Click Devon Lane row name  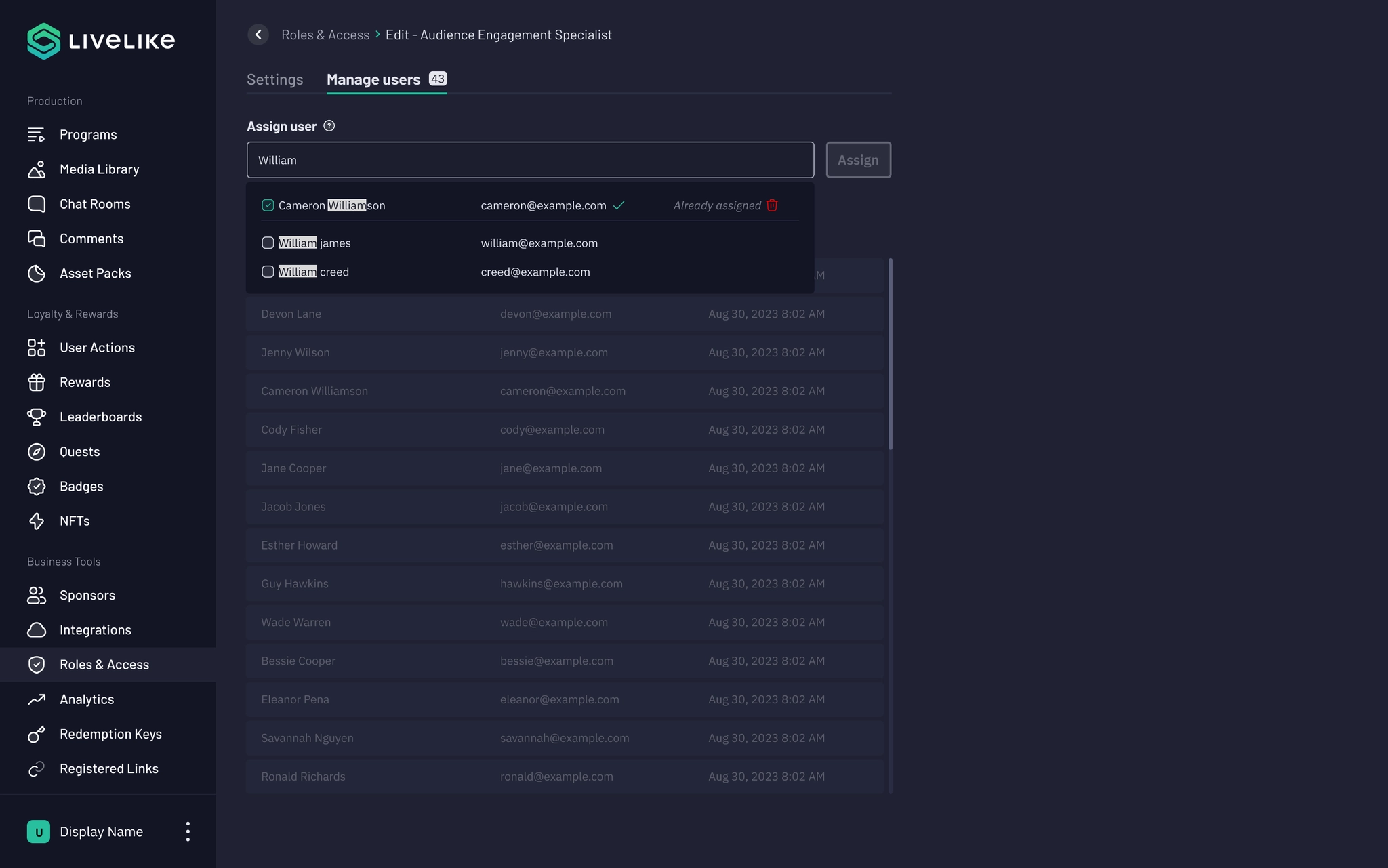pos(291,314)
